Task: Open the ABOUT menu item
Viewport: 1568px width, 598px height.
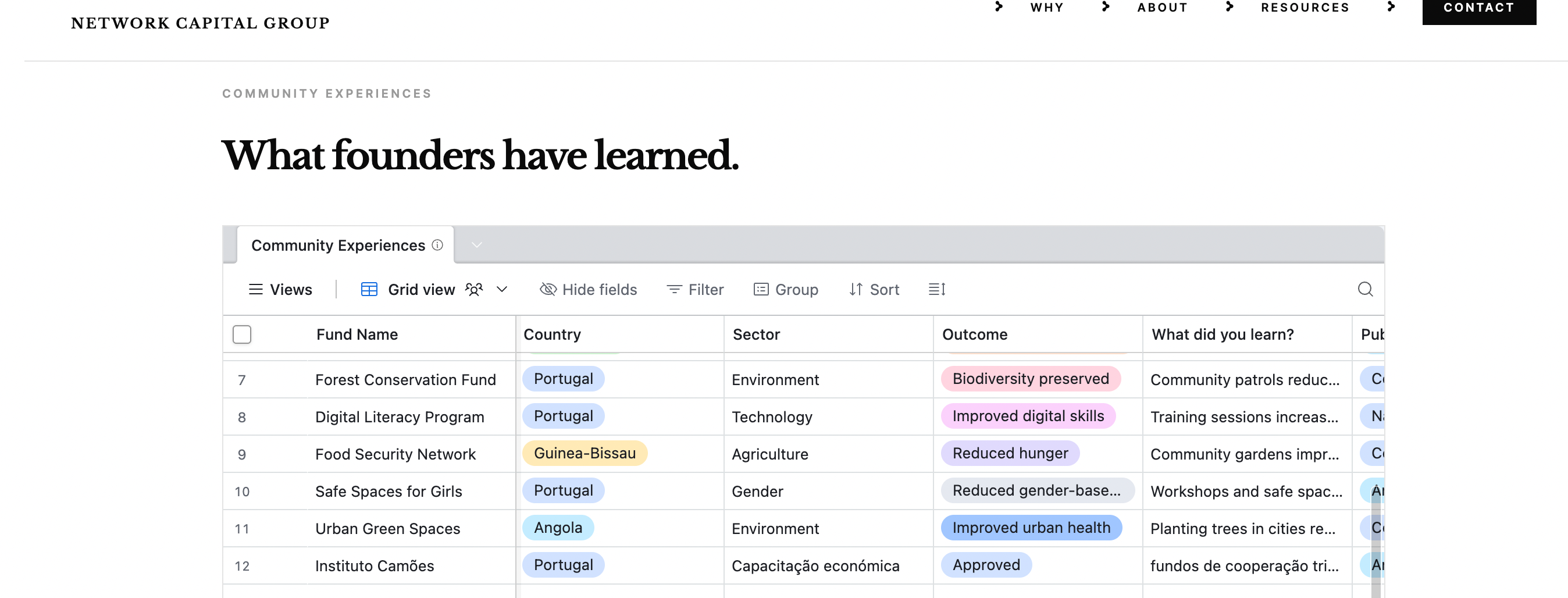Action: click(x=1162, y=8)
